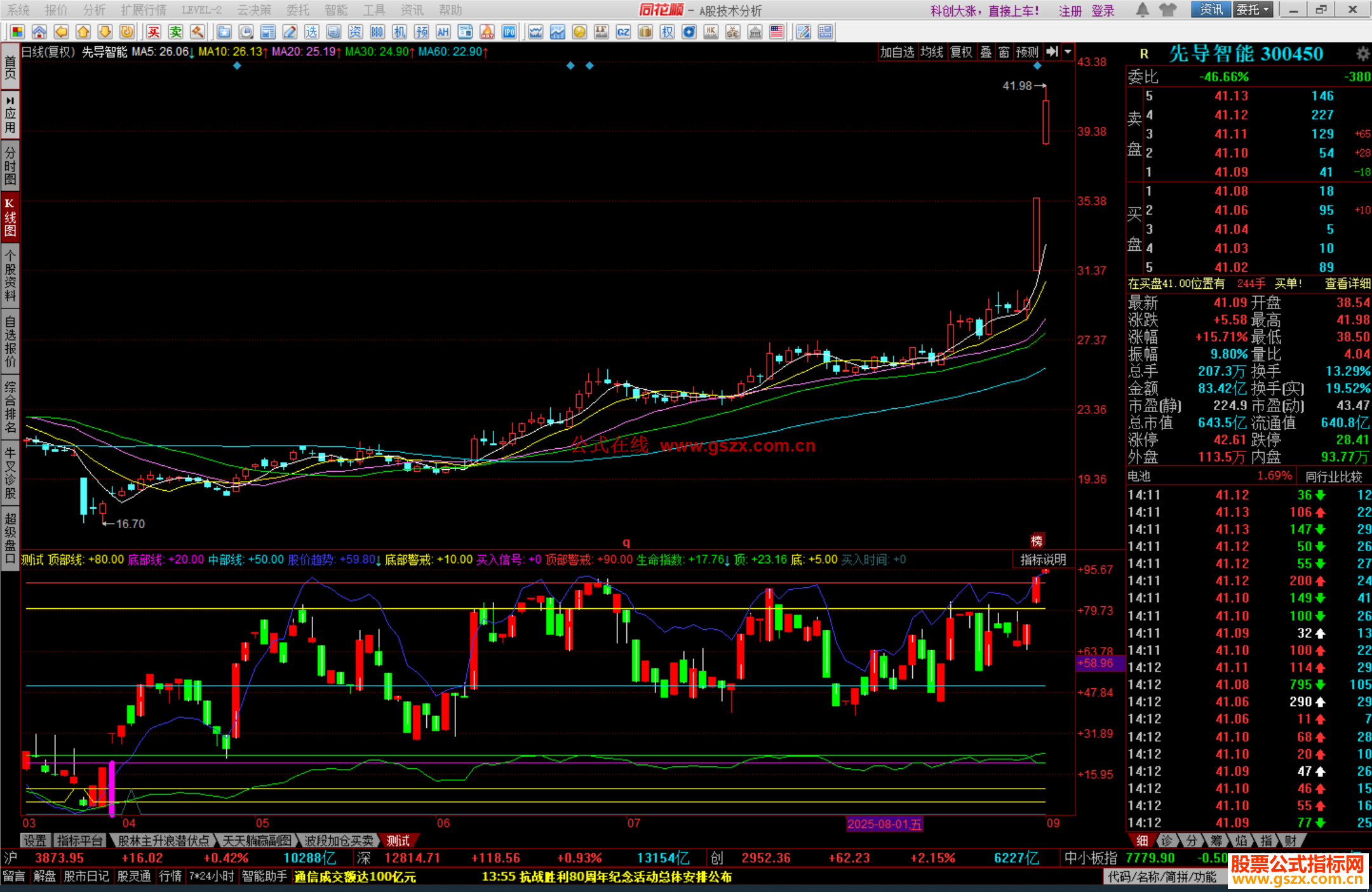The width and height of the screenshot is (1372, 892).
Task: Click the home page house icon
Action: click(39, 32)
